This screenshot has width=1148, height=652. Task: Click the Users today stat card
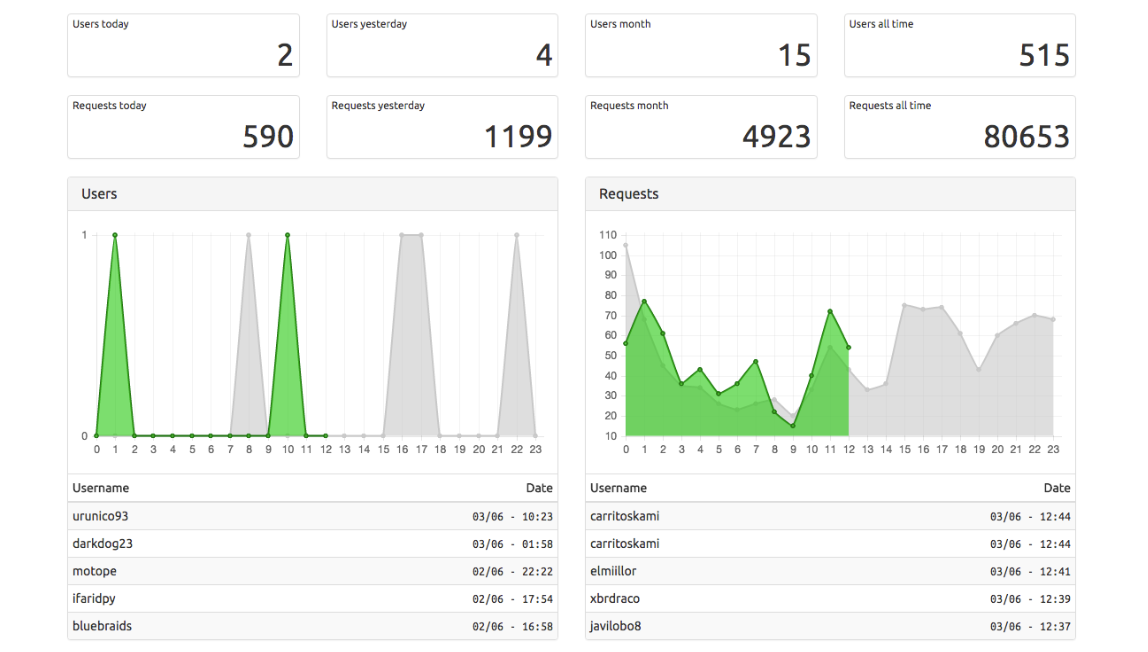pos(183,45)
